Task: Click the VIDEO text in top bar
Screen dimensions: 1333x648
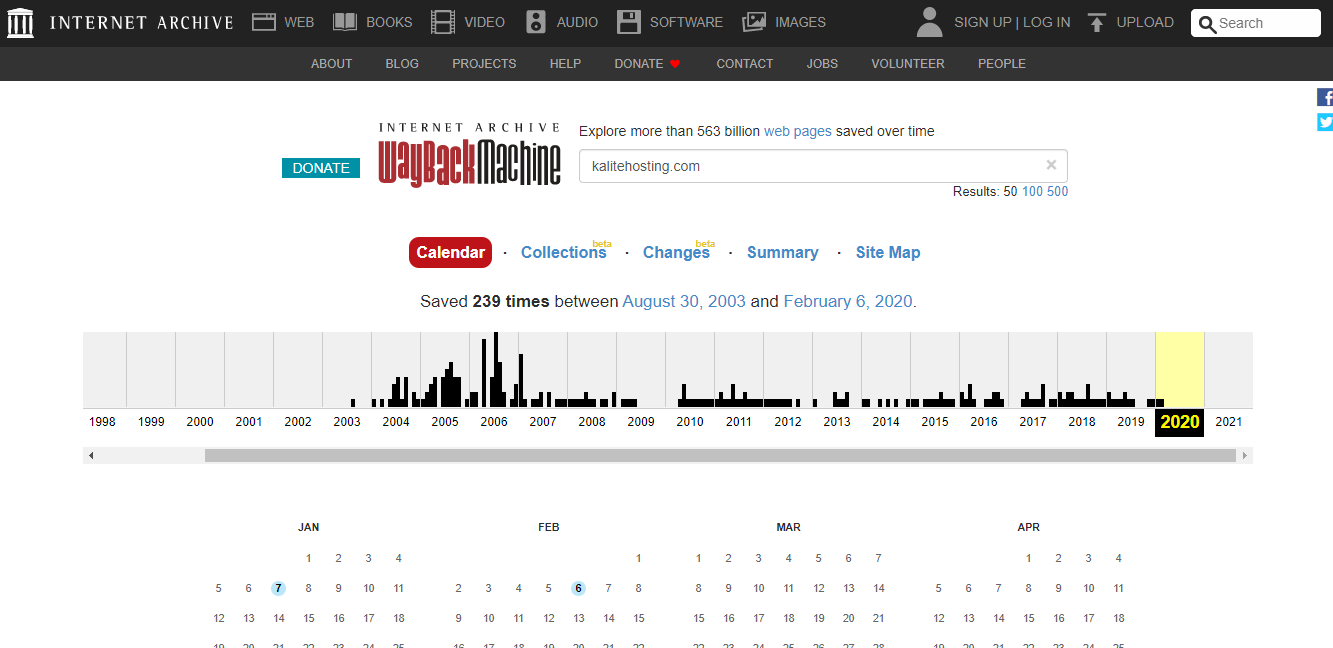Action: [x=484, y=22]
